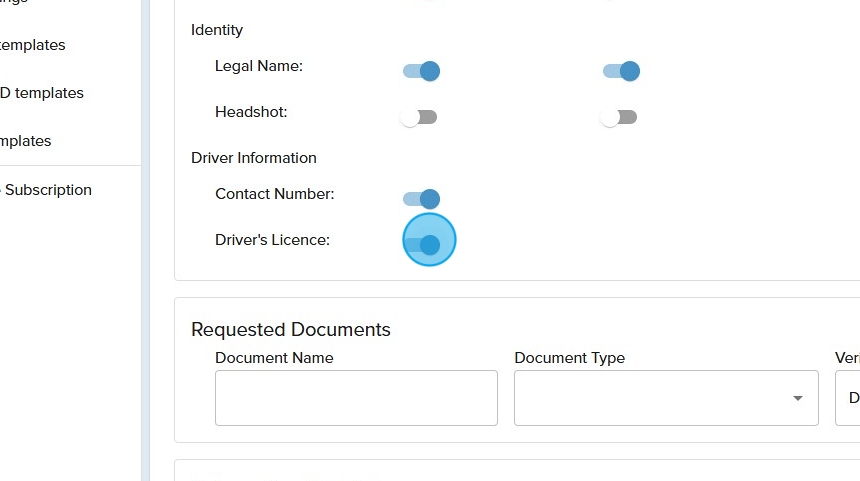This screenshot has width=860, height=481.
Task: Click the Document Type dropdown arrow
Action: coord(797,398)
